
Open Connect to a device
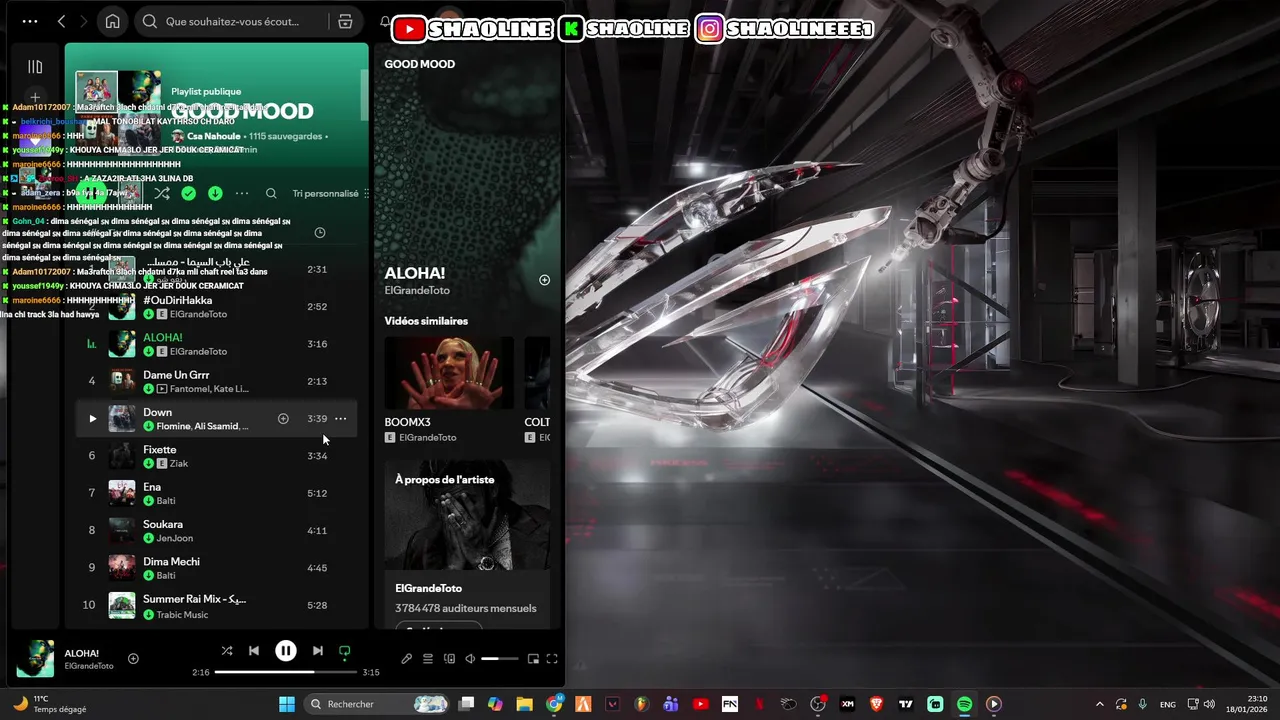click(x=449, y=659)
